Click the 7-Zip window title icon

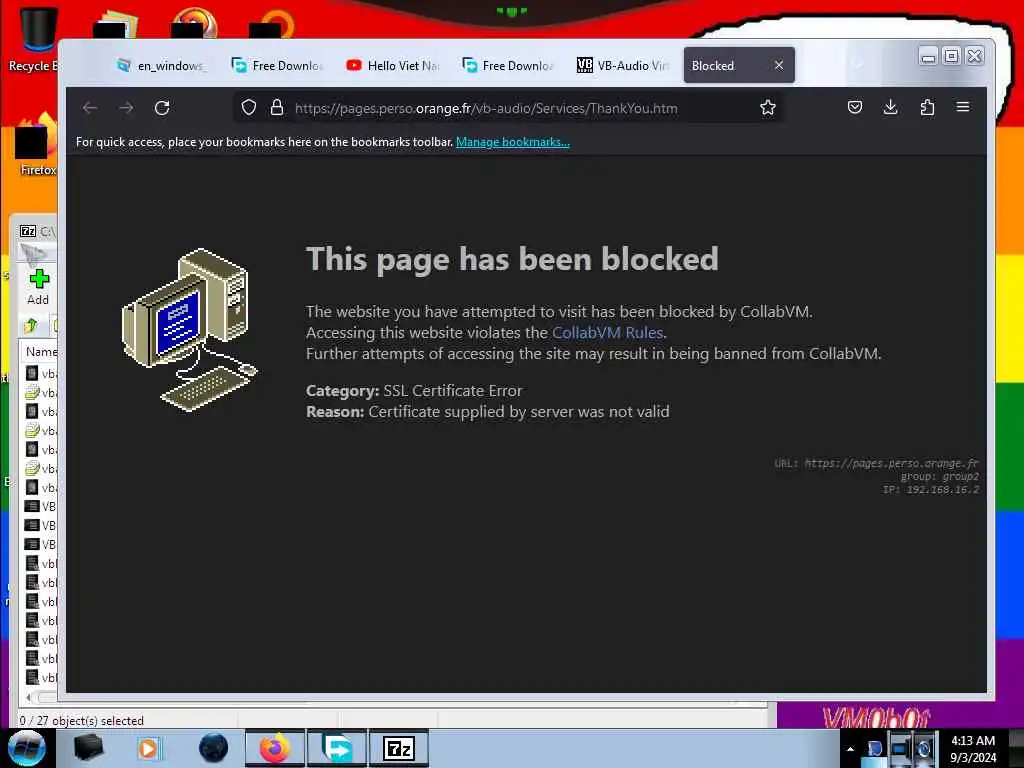pos(28,231)
